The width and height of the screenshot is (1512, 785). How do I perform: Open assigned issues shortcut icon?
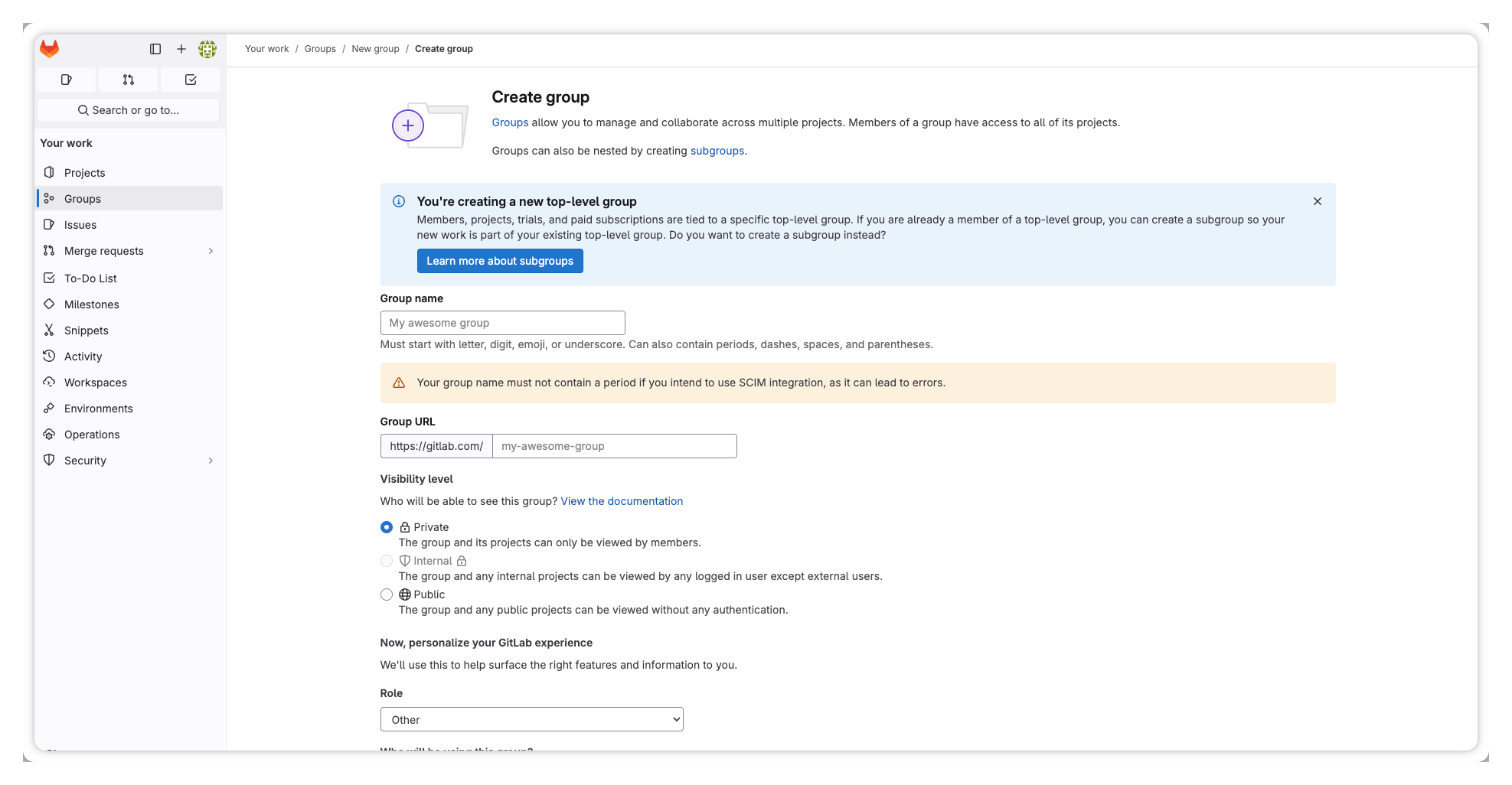coord(67,80)
